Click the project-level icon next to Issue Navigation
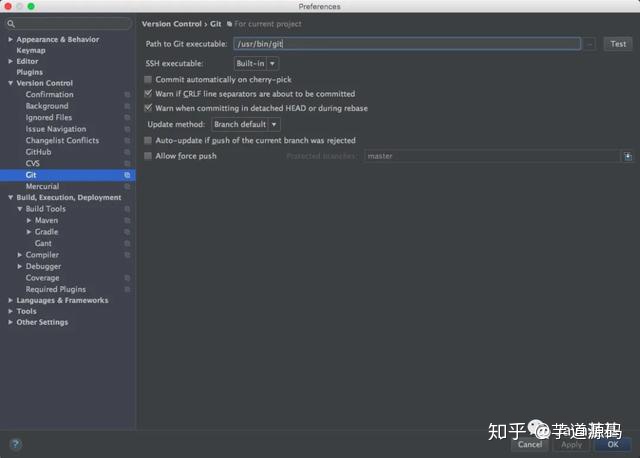 [x=127, y=129]
